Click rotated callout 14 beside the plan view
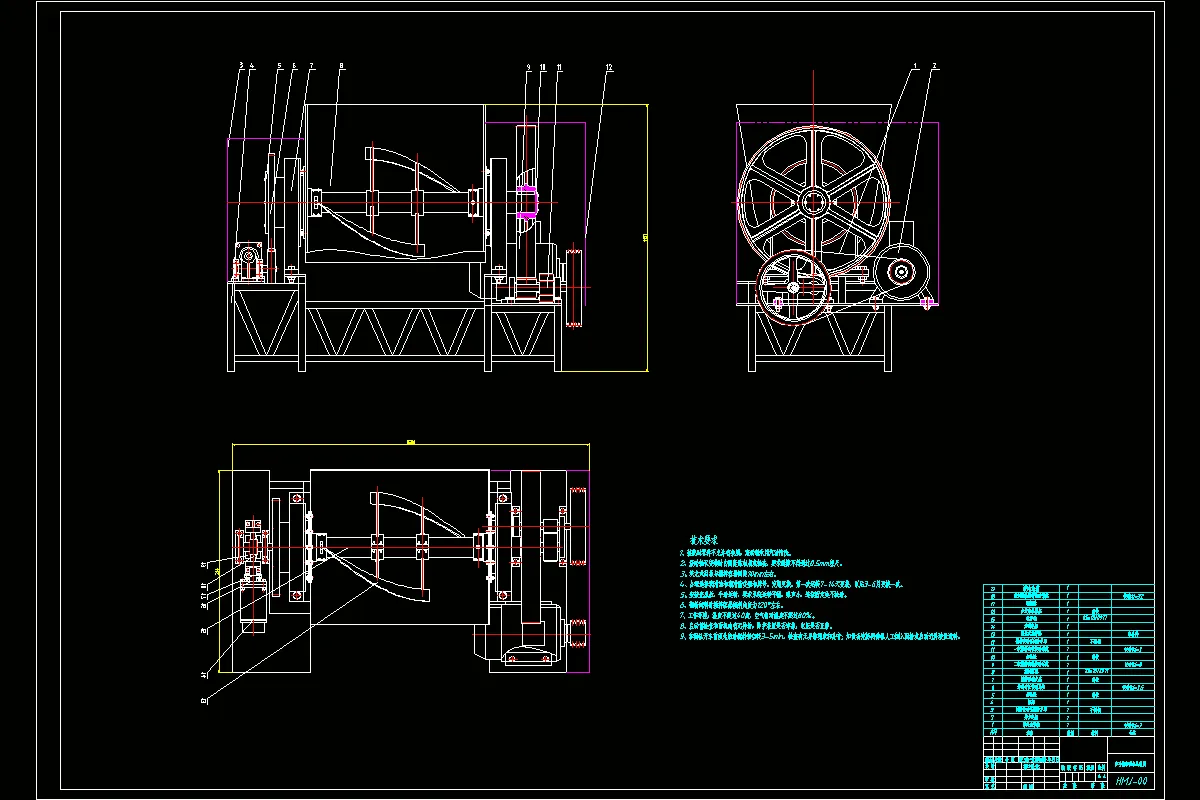Image resolution: width=1200 pixels, height=800 pixels. pos(204,675)
